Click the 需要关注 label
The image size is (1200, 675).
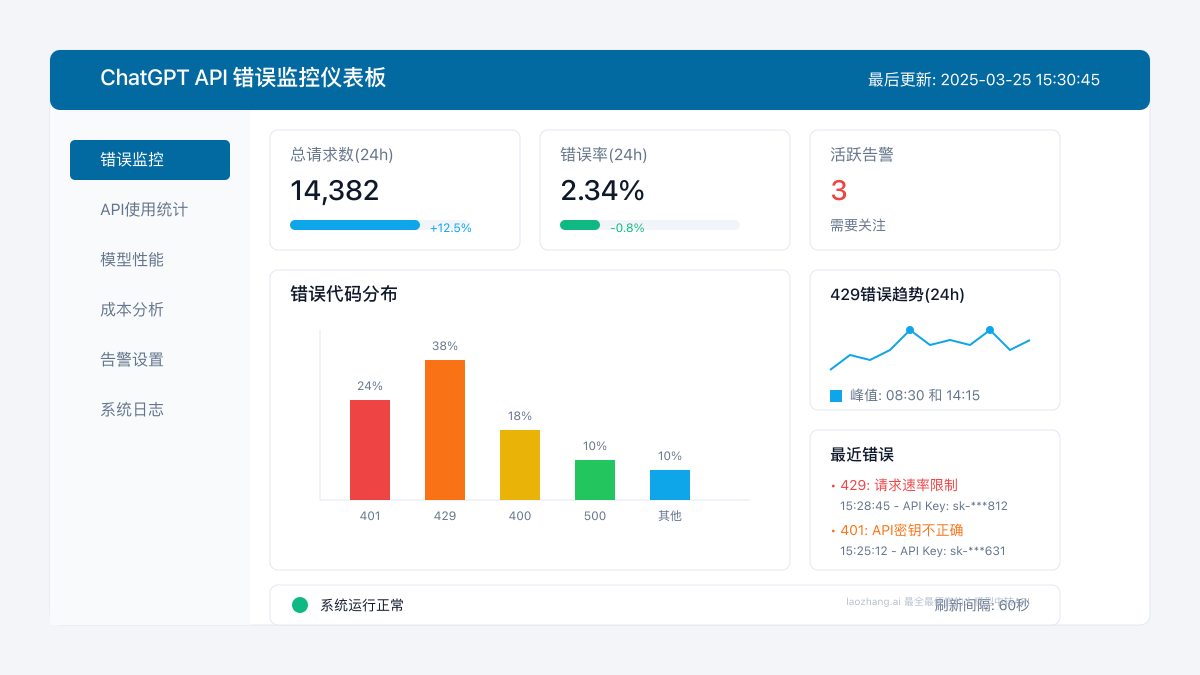[858, 226]
